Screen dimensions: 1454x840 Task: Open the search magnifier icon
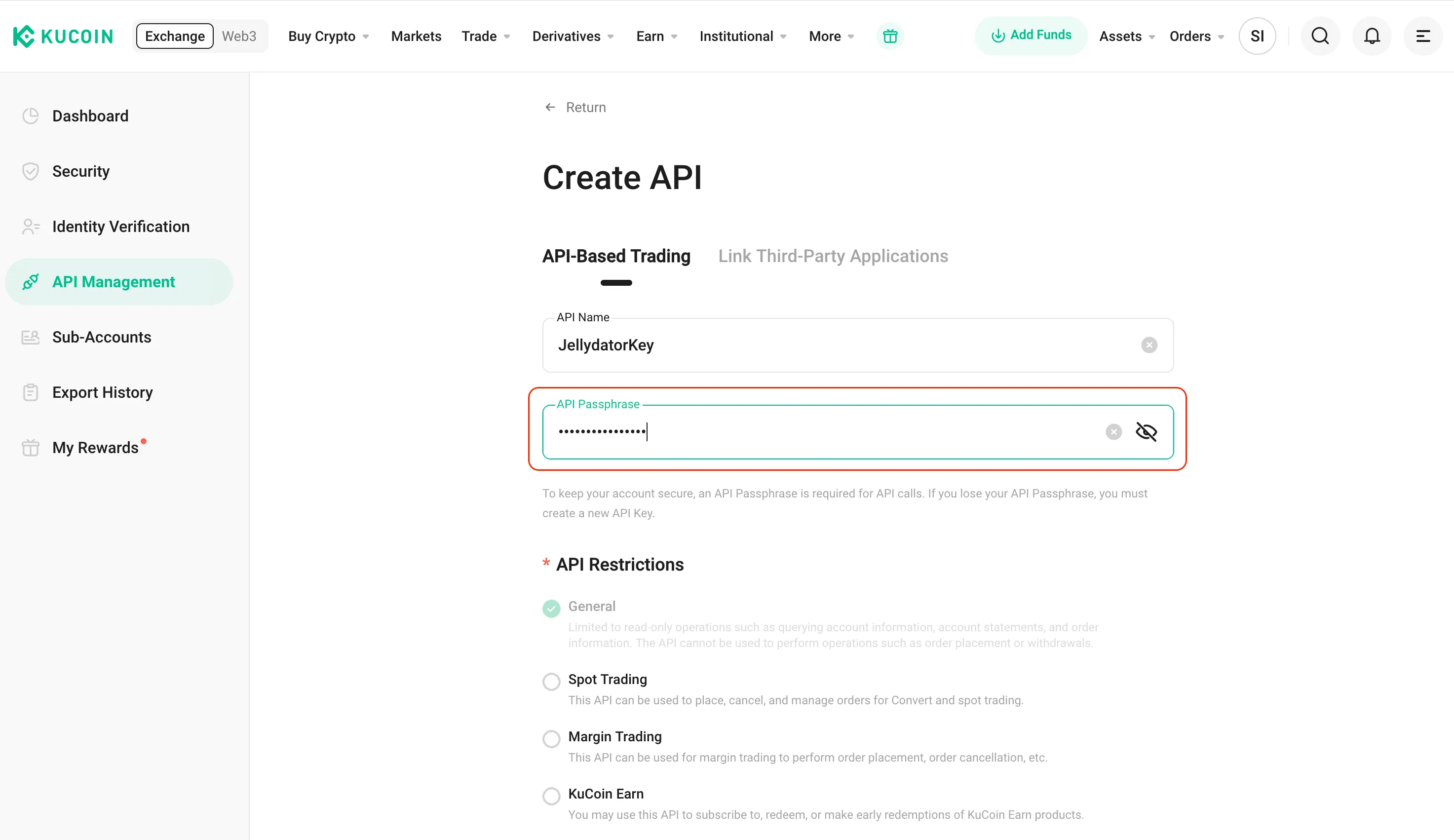1320,37
